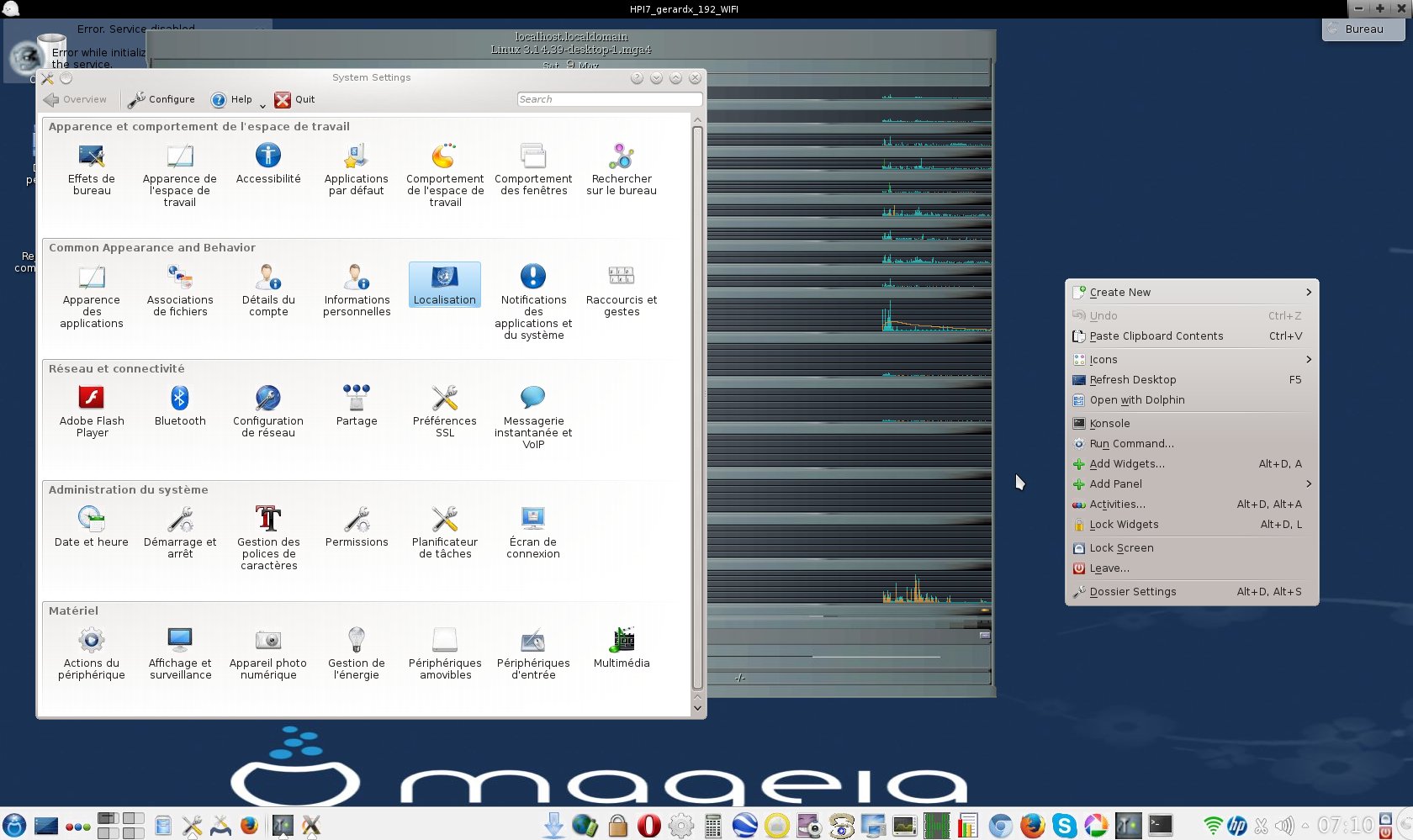Viewport: 1413px width, 840px height.
Task: Click scrollbar down arrow in System Settings
Action: click(697, 708)
